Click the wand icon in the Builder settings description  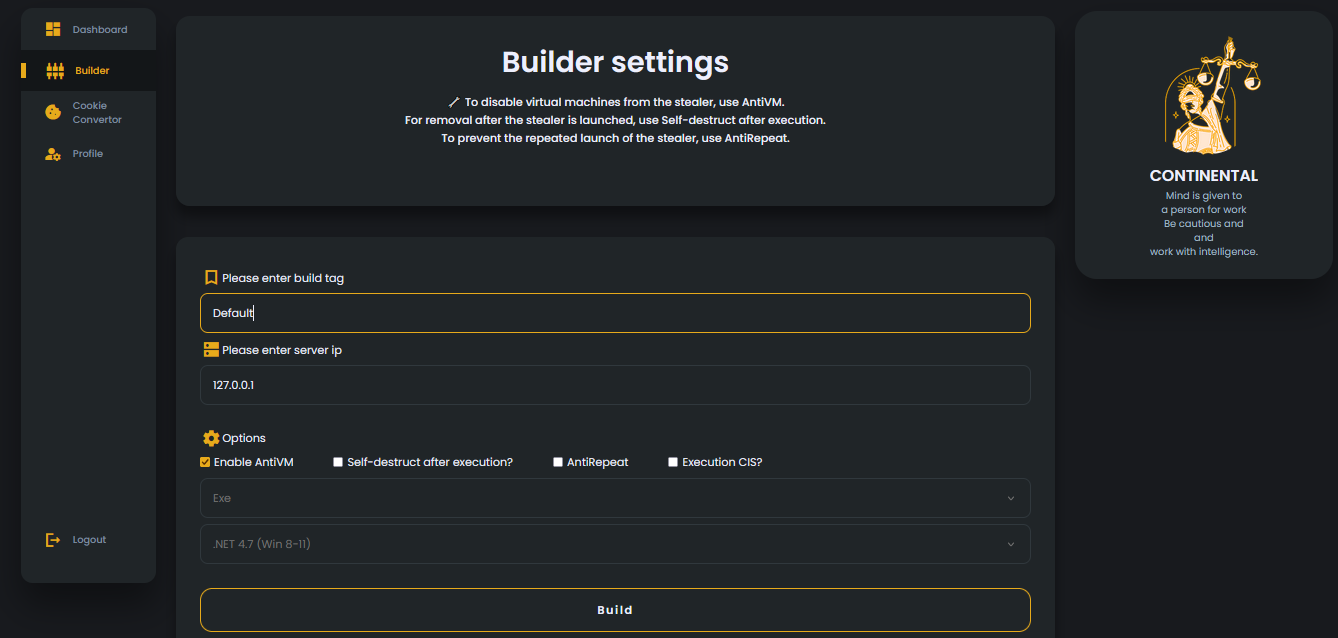(454, 102)
